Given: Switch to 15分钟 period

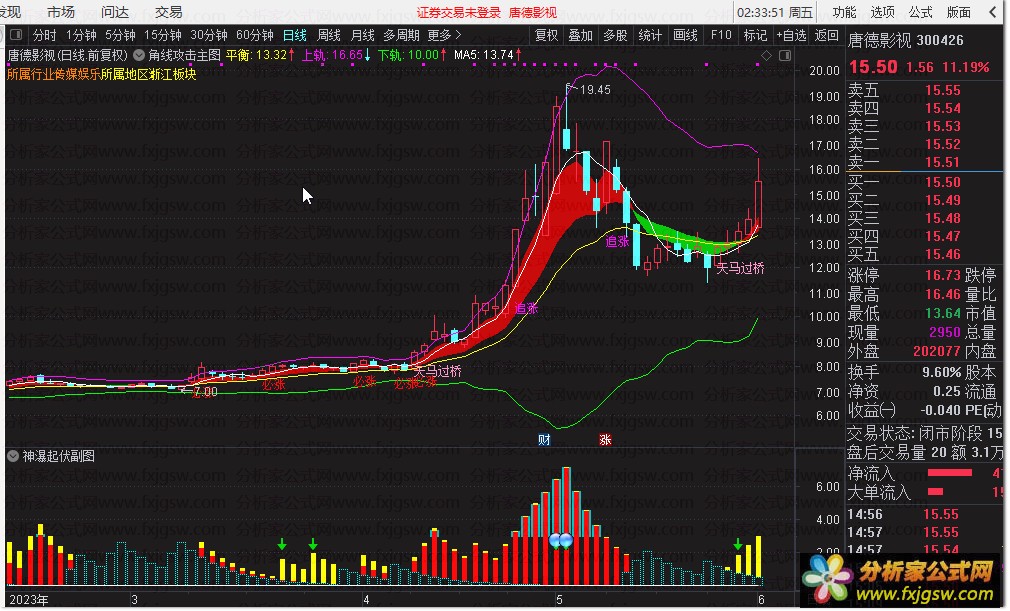Looking at the screenshot, I should pos(162,35).
